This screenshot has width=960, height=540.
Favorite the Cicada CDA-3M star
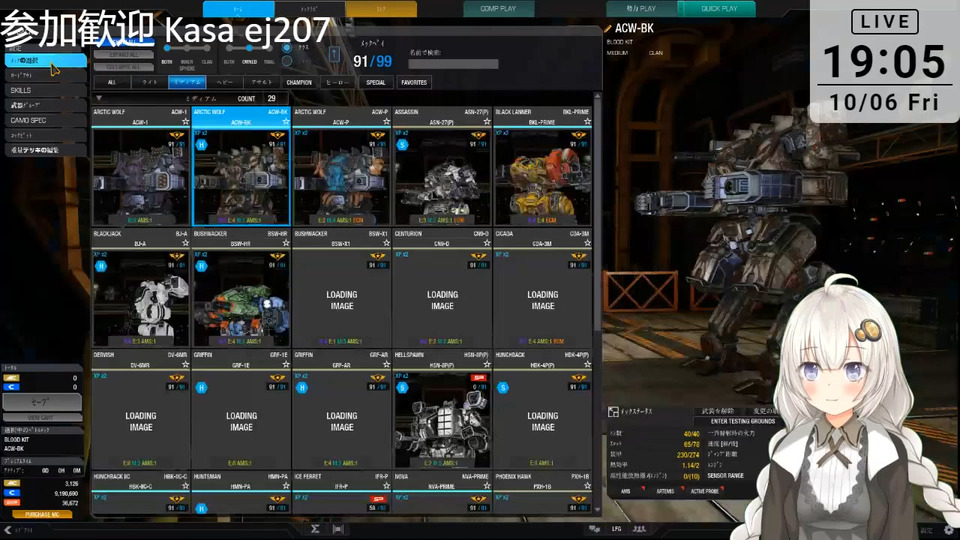tap(587, 243)
